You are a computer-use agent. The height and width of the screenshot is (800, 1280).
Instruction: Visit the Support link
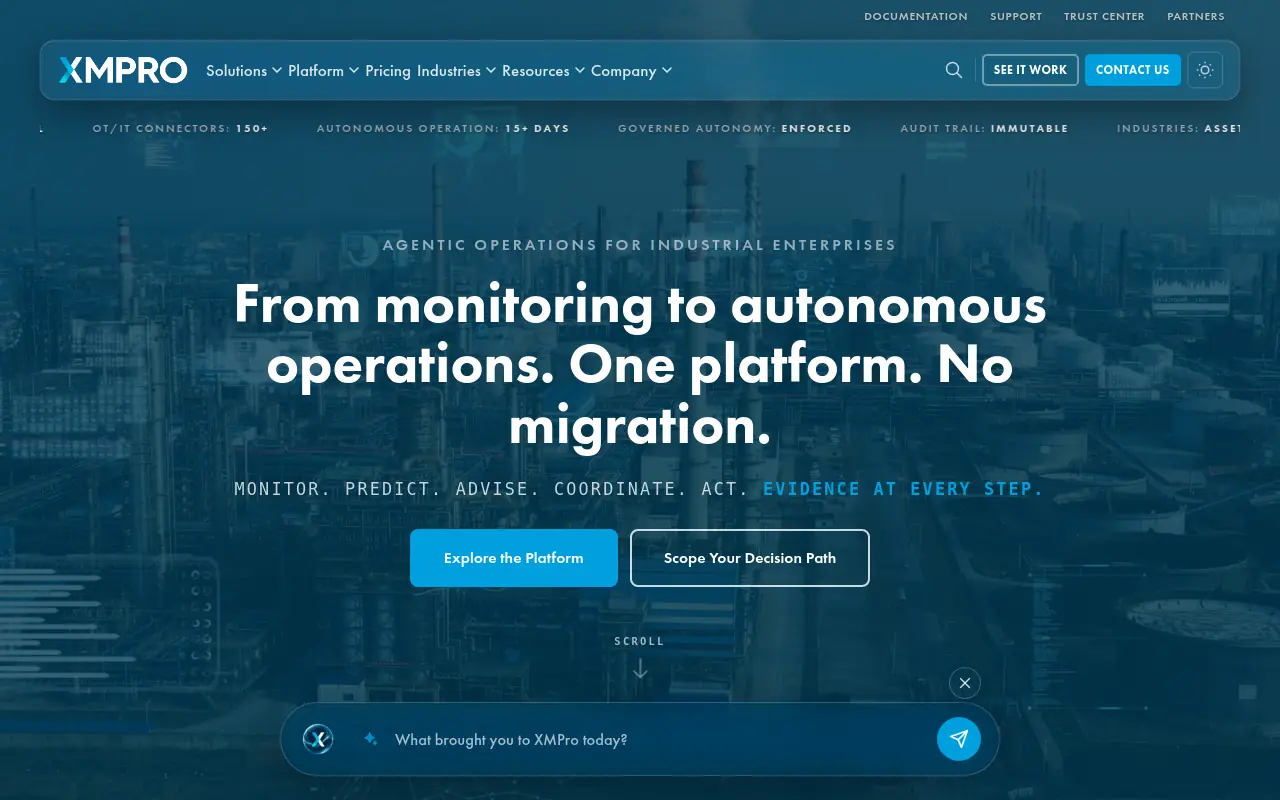tap(1016, 16)
